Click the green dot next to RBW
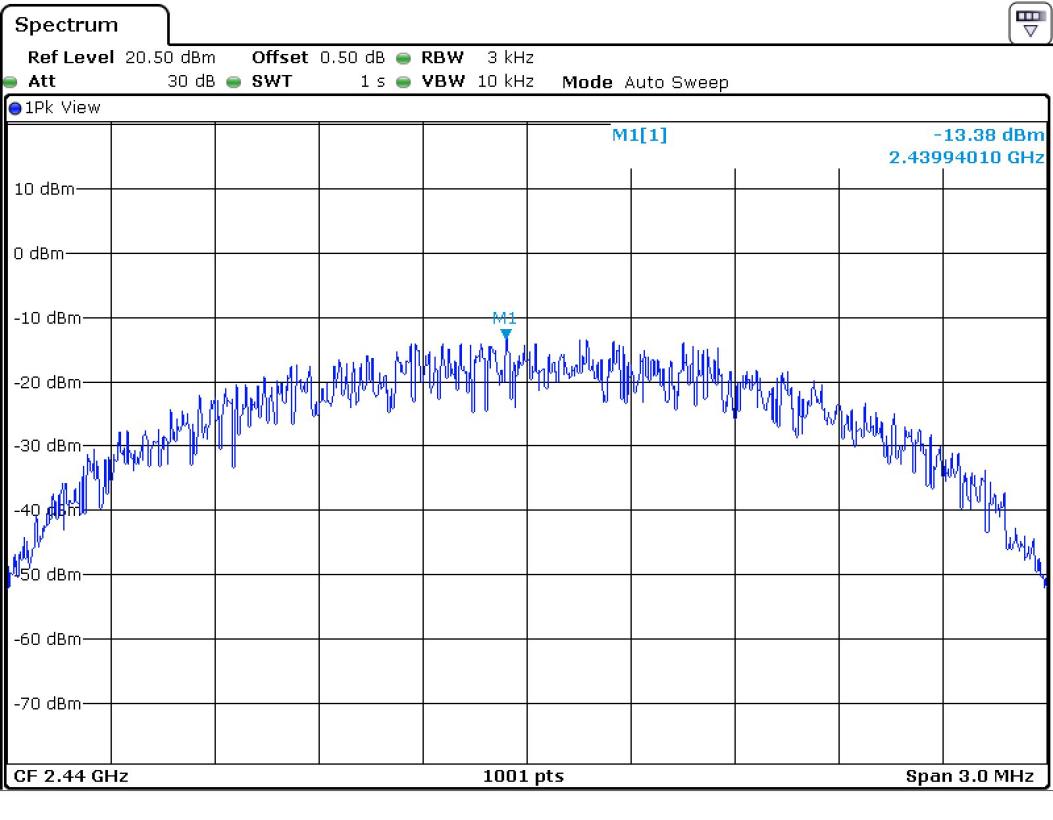The height and width of the screenshot is (820, 1053). tap(403, 58)
